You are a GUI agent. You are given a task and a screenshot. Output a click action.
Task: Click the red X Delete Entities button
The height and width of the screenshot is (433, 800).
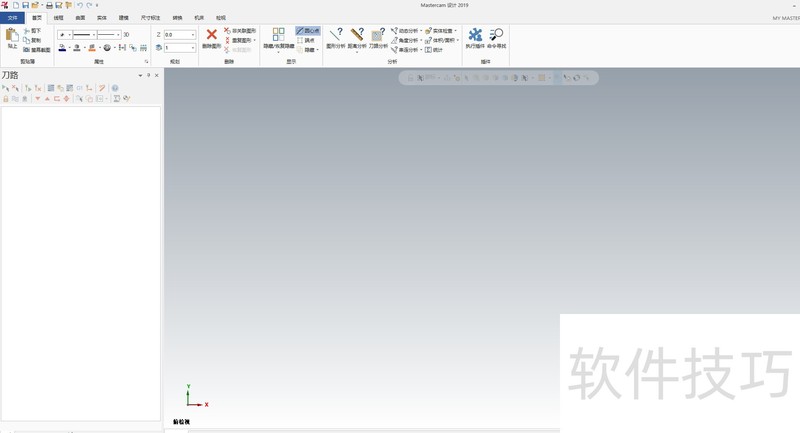pos(211,38)
